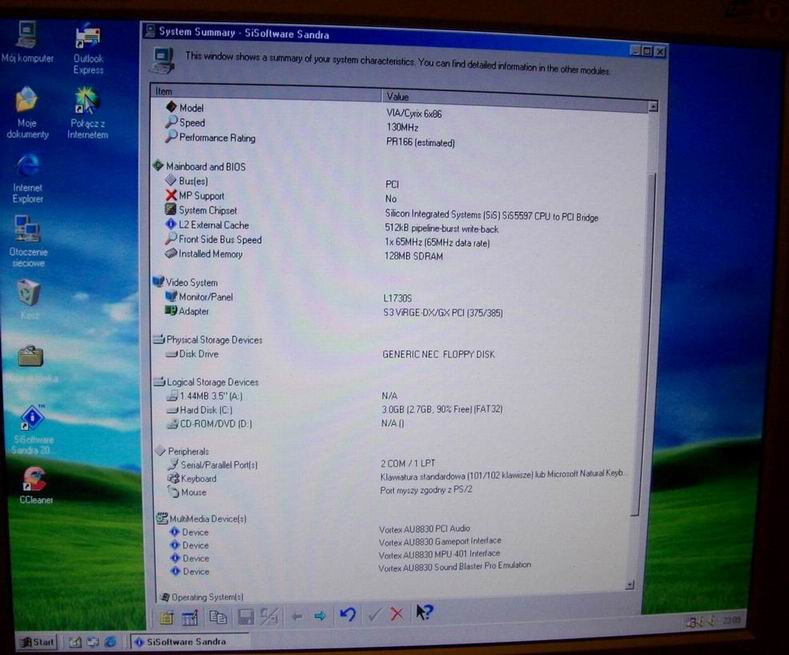The height and width of the screenshot is (655, 789).
Task: Click the first quick launch icon beside Start
Action: 75,642
